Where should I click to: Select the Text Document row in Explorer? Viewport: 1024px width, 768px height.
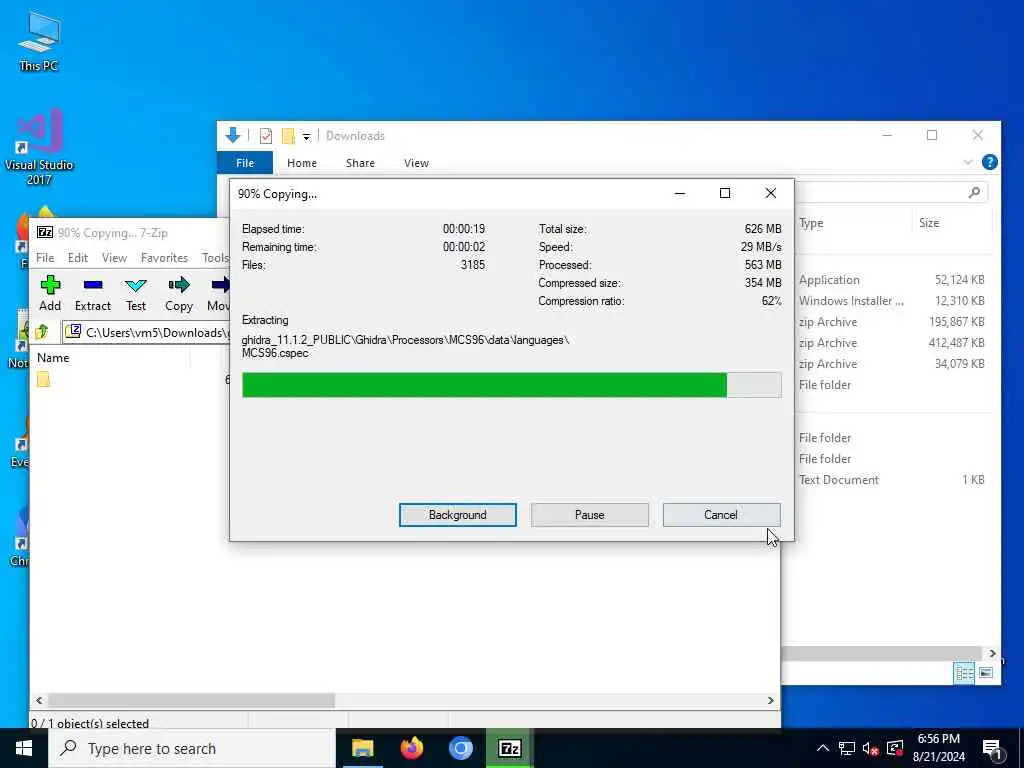tap(891, 479)
